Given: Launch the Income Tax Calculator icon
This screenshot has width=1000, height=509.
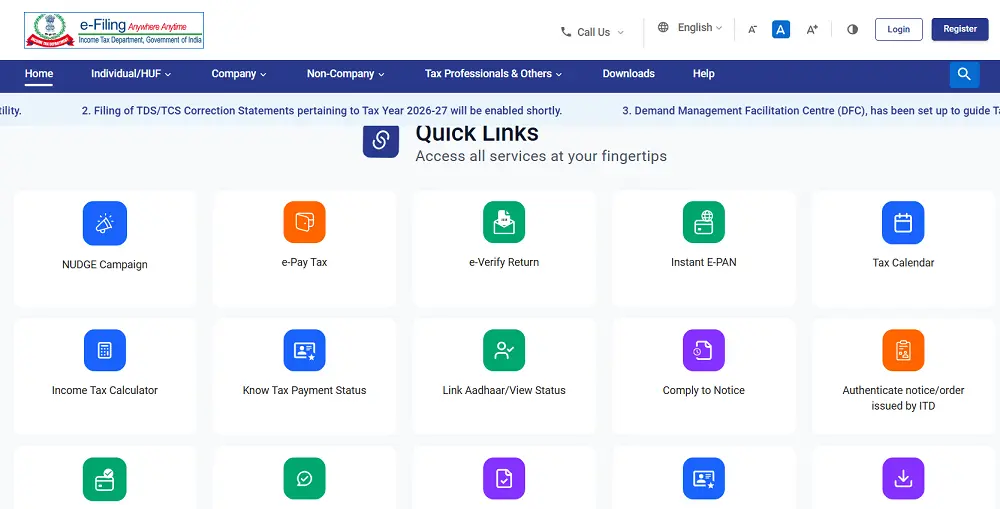Looking at the screenshot, I should point(105,350).
